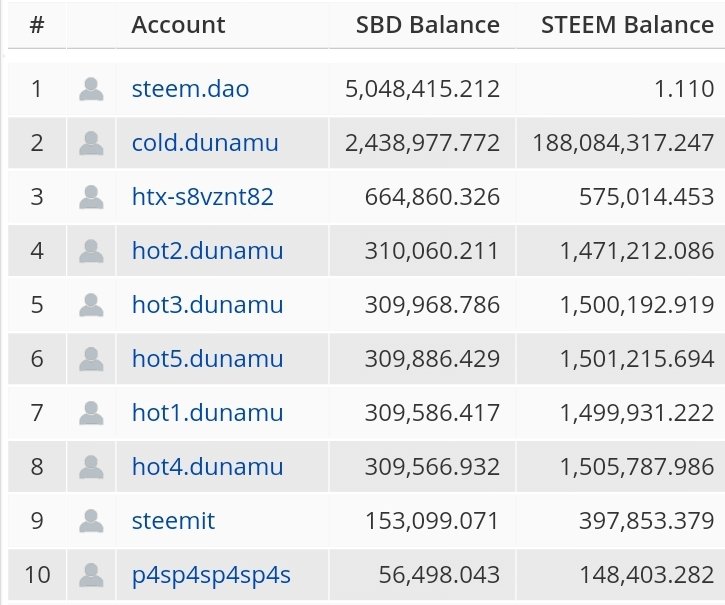Click the avatar icon beside steem.dao
The width and height of the screenshot is (725, 605).
coord(91,89)
